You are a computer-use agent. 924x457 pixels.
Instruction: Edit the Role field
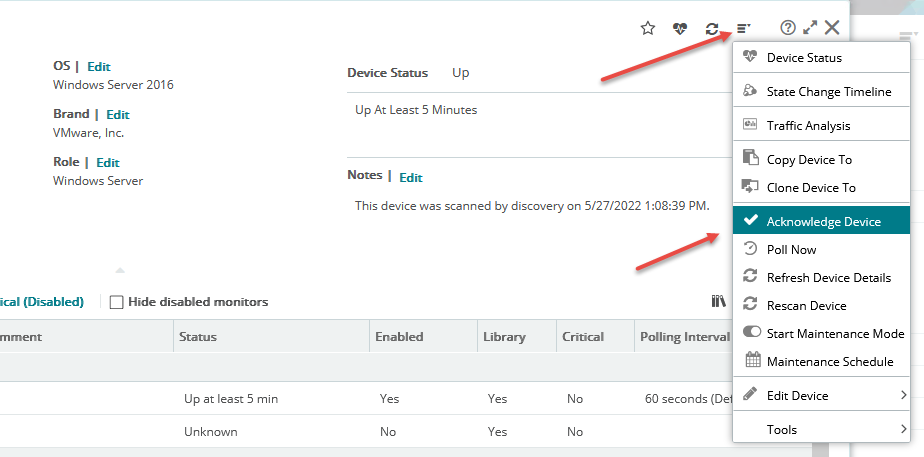108,163
